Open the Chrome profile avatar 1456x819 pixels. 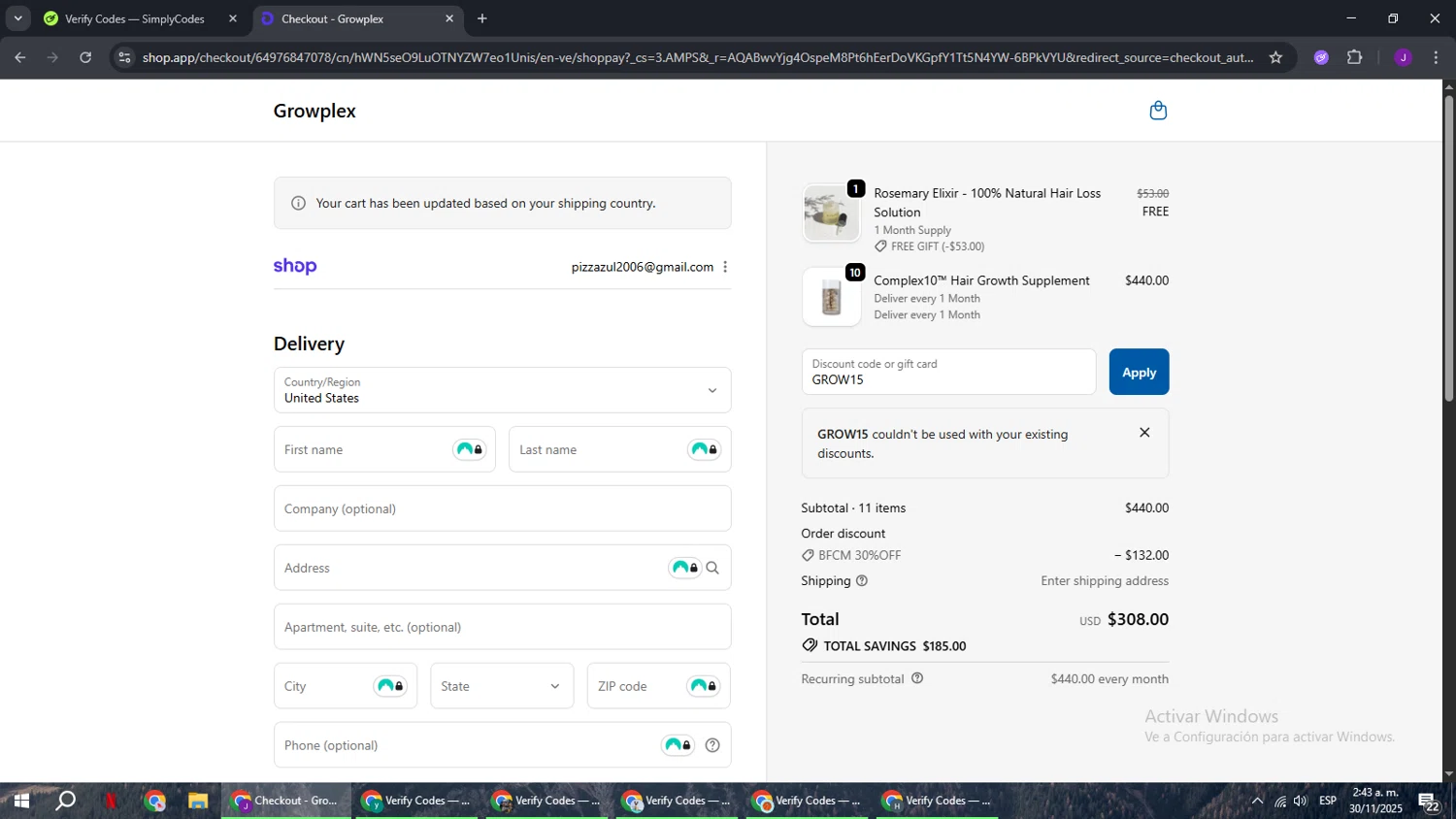(1403, 57)
